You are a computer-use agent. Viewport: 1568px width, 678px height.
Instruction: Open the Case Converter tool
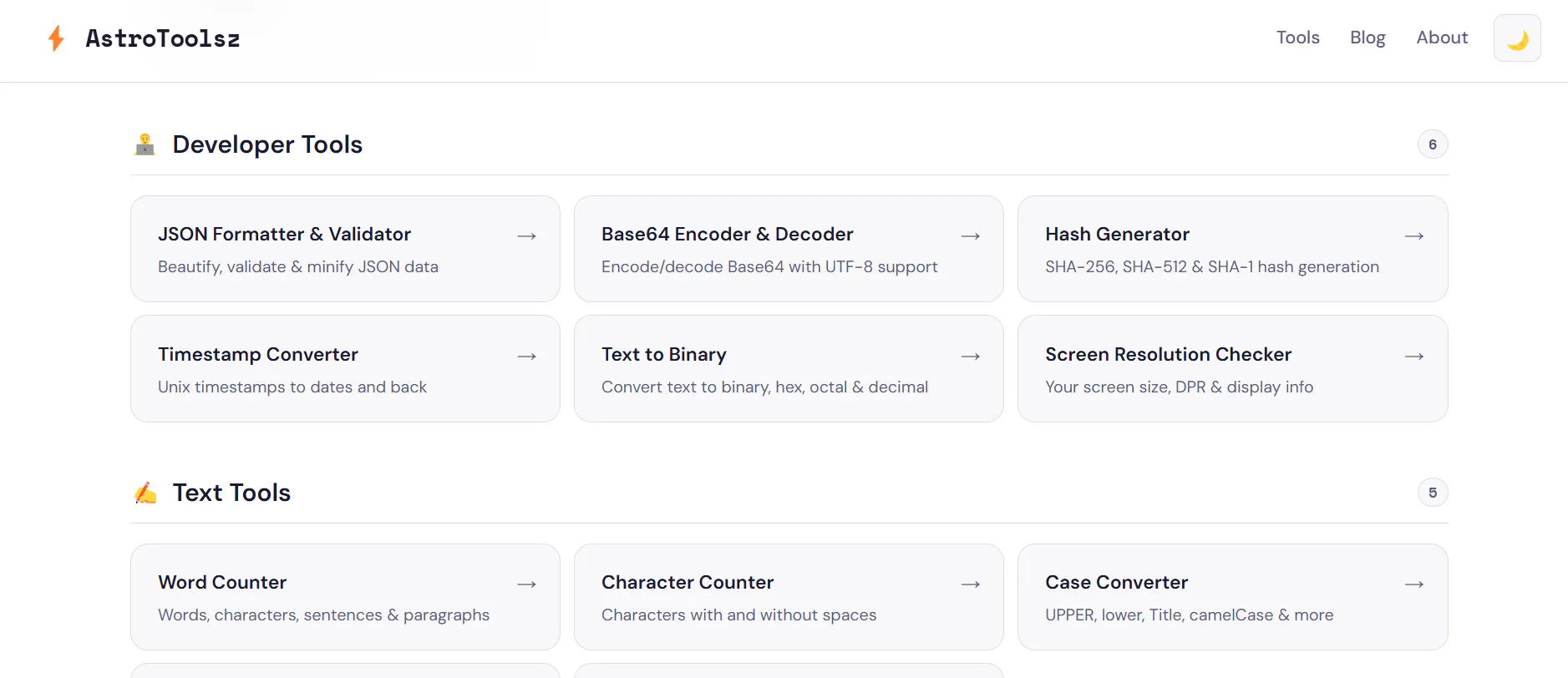pos(1232,597)
